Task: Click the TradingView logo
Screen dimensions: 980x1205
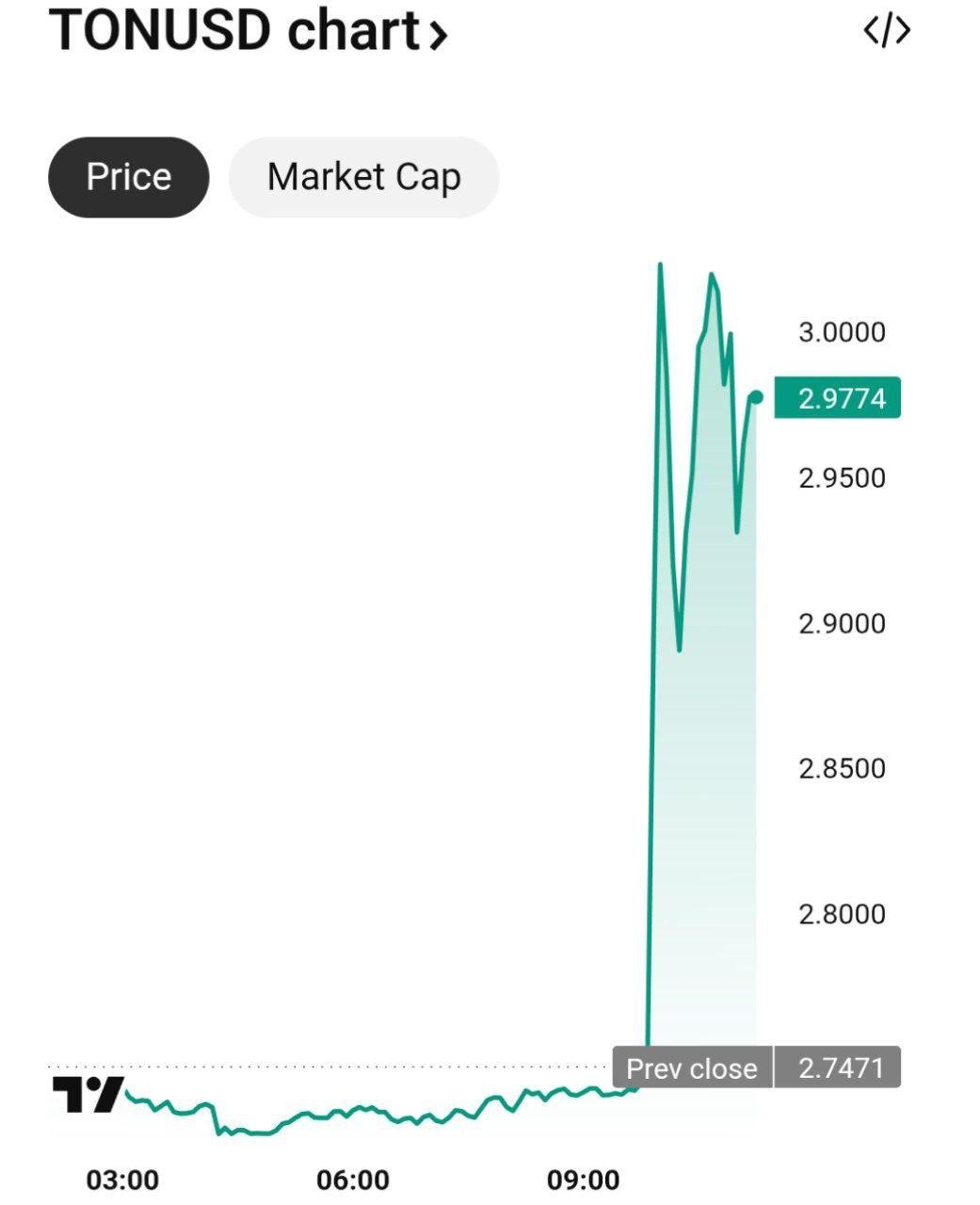Action: pos(88,1094)
